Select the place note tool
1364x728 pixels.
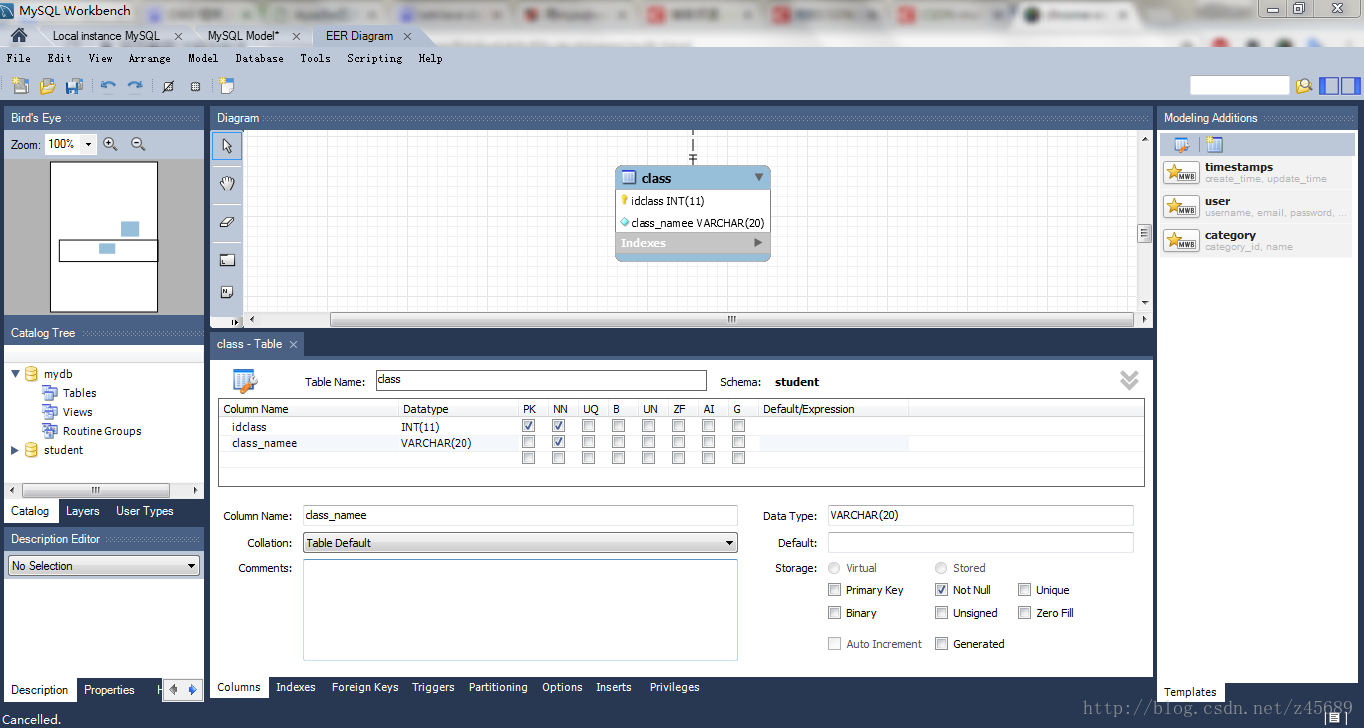(227, 292)
